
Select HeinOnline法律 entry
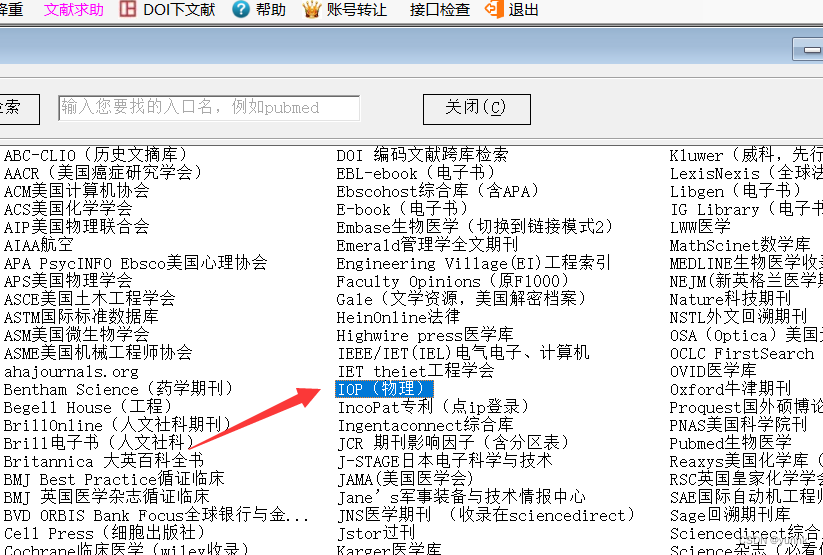[x=398, y=317]
